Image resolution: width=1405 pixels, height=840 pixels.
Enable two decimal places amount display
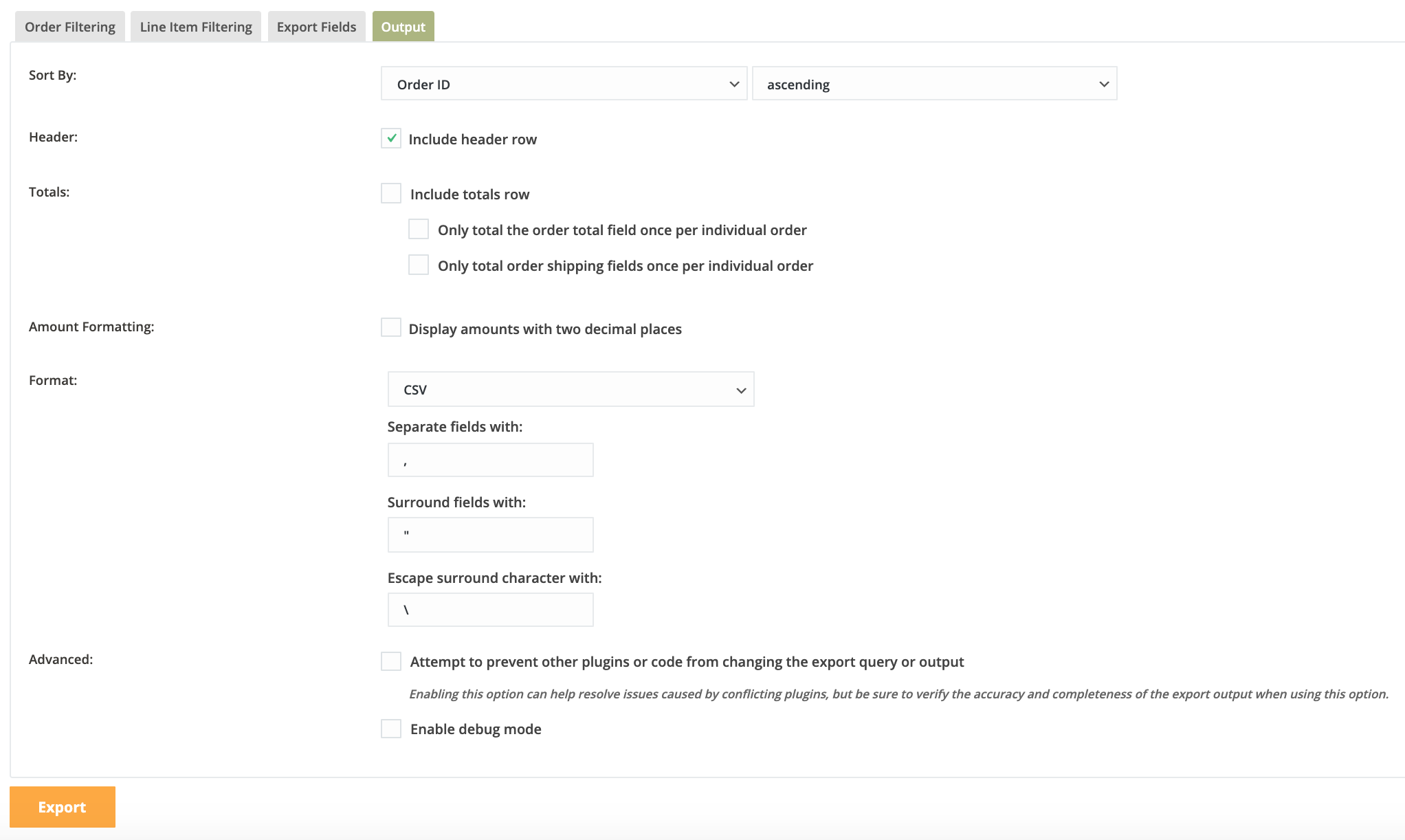click(x=391, y=328)
